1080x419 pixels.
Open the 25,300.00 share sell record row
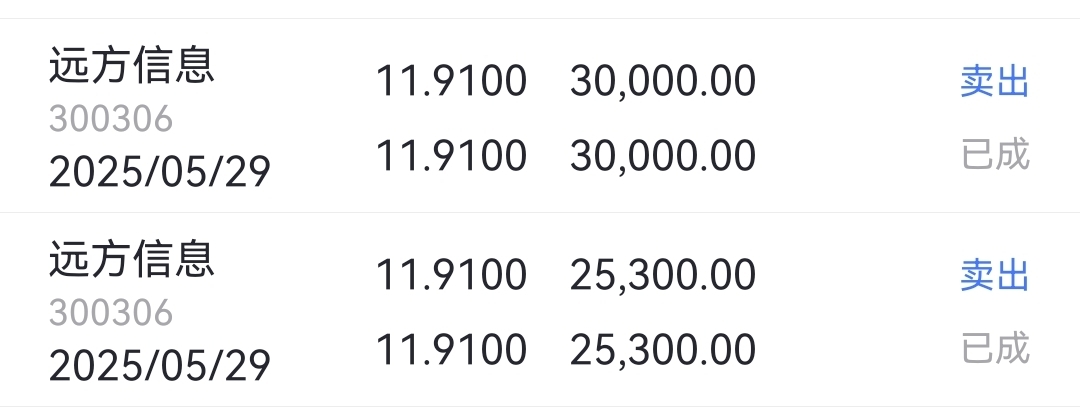click(540, 310)
